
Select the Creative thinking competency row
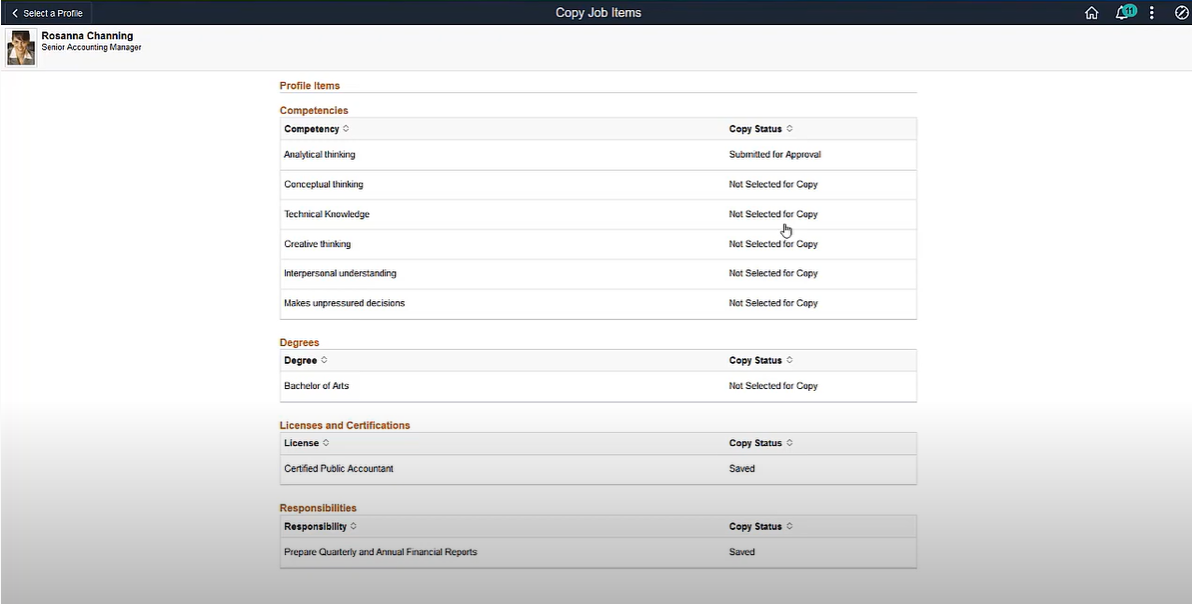coord(598,244)
